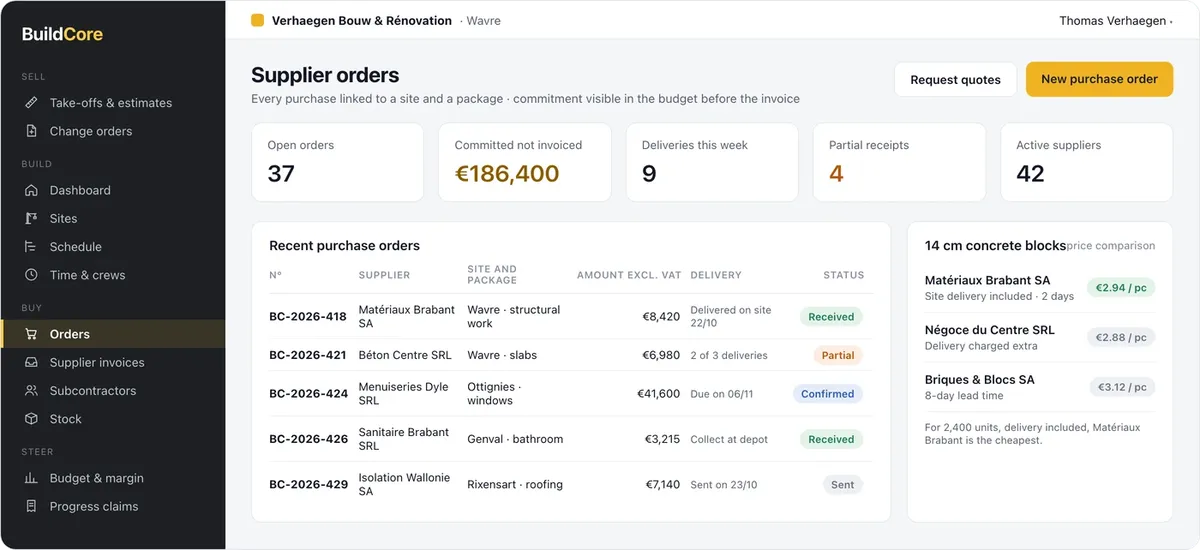Open Budget & margin
Image resolution: width=1200 pixels, height=550 pixels.
(112, 478)
